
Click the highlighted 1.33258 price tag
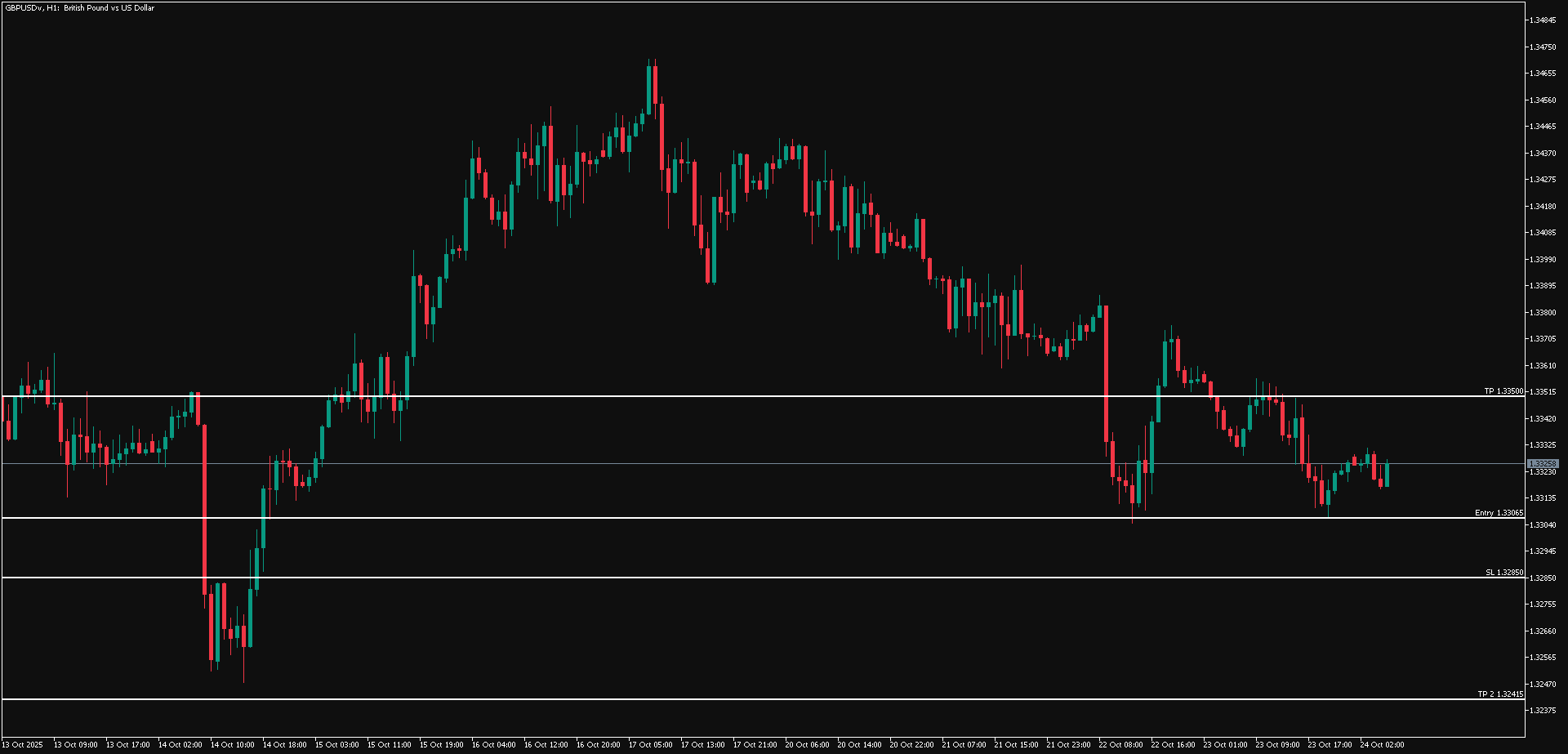pyautogui.click(x=1543, y=463)
